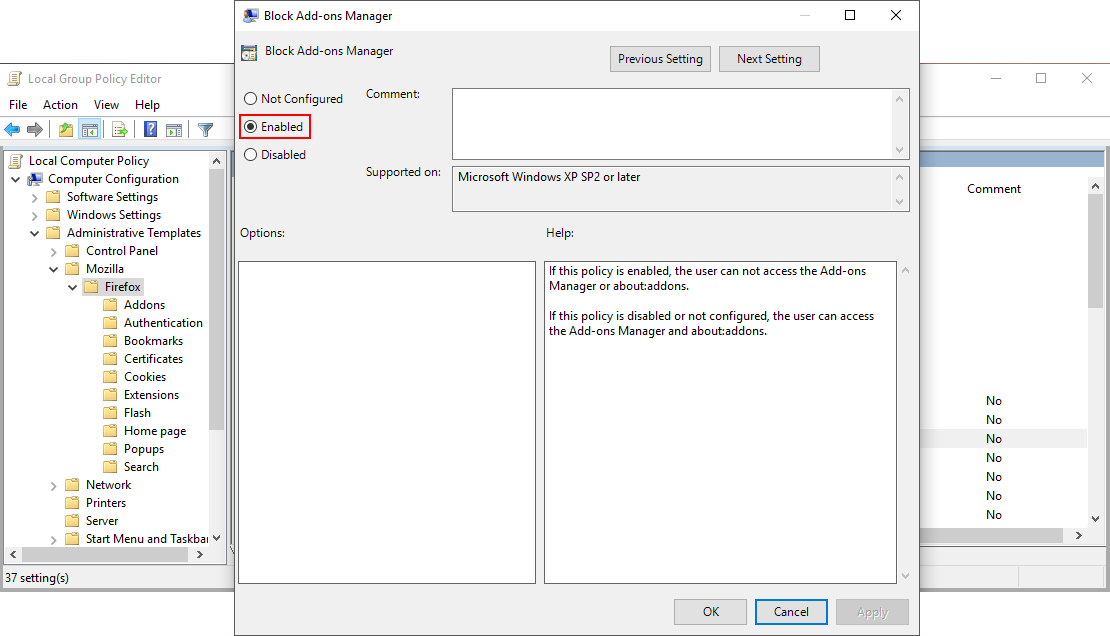The height and width of the screenshot is (636, 1110).
Task: Click the dialog title bar icon of Block Add-ons Manager
Action: (251, 16)
